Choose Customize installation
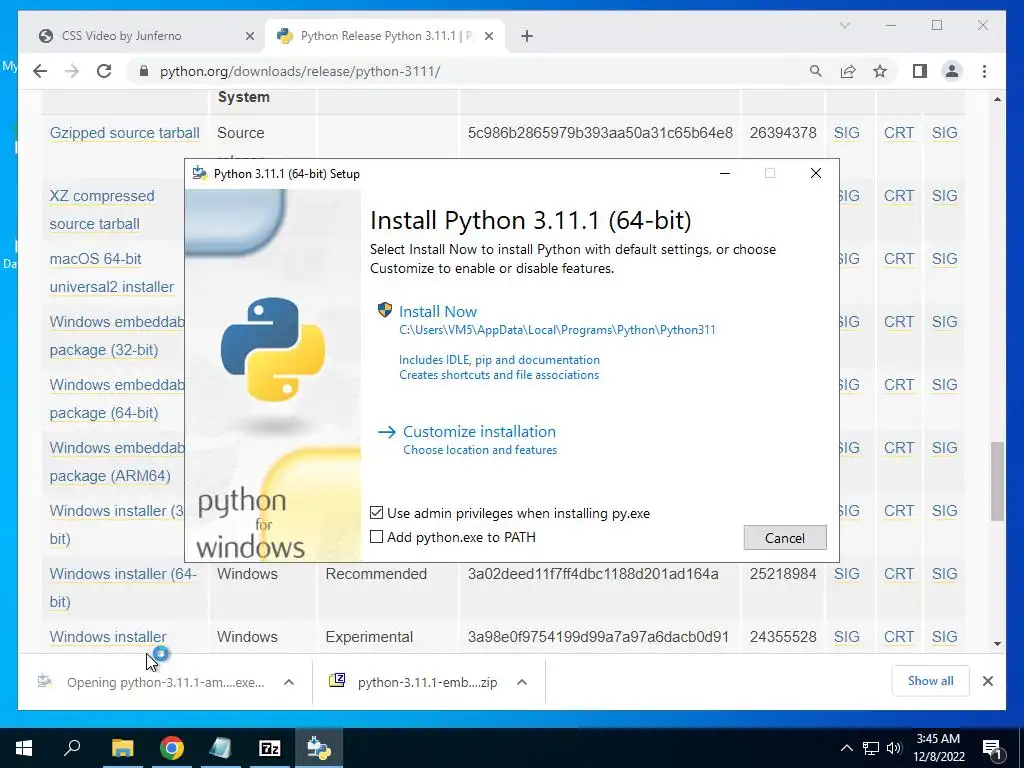Image resolution: width=1024 pixels, height=768 pixels. 479,432
